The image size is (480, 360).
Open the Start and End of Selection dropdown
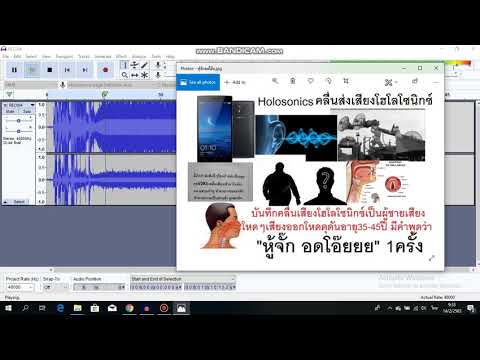click(183, 279)
